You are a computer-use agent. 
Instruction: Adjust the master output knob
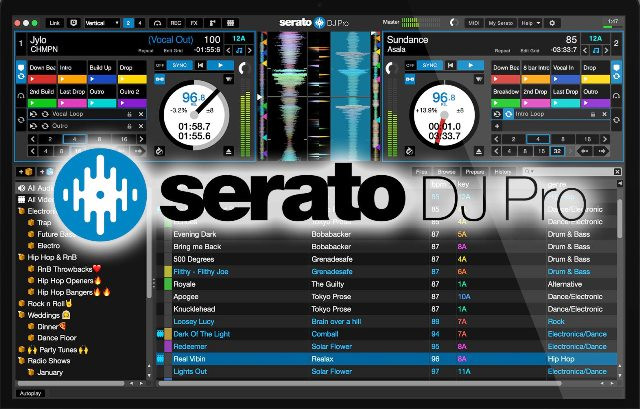tap(453, 23)
